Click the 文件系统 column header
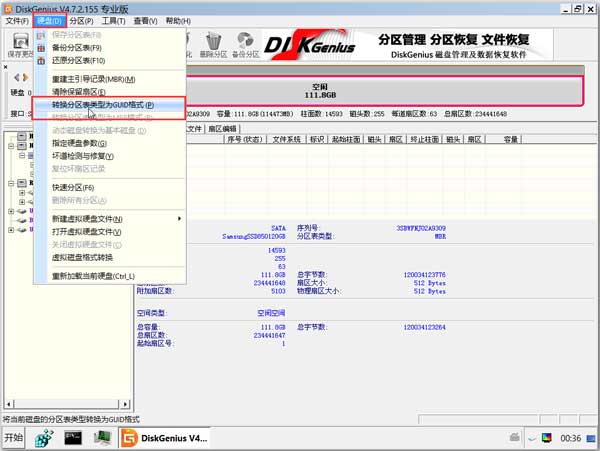Viewport: 600px width, 451px height. (286, 139)
